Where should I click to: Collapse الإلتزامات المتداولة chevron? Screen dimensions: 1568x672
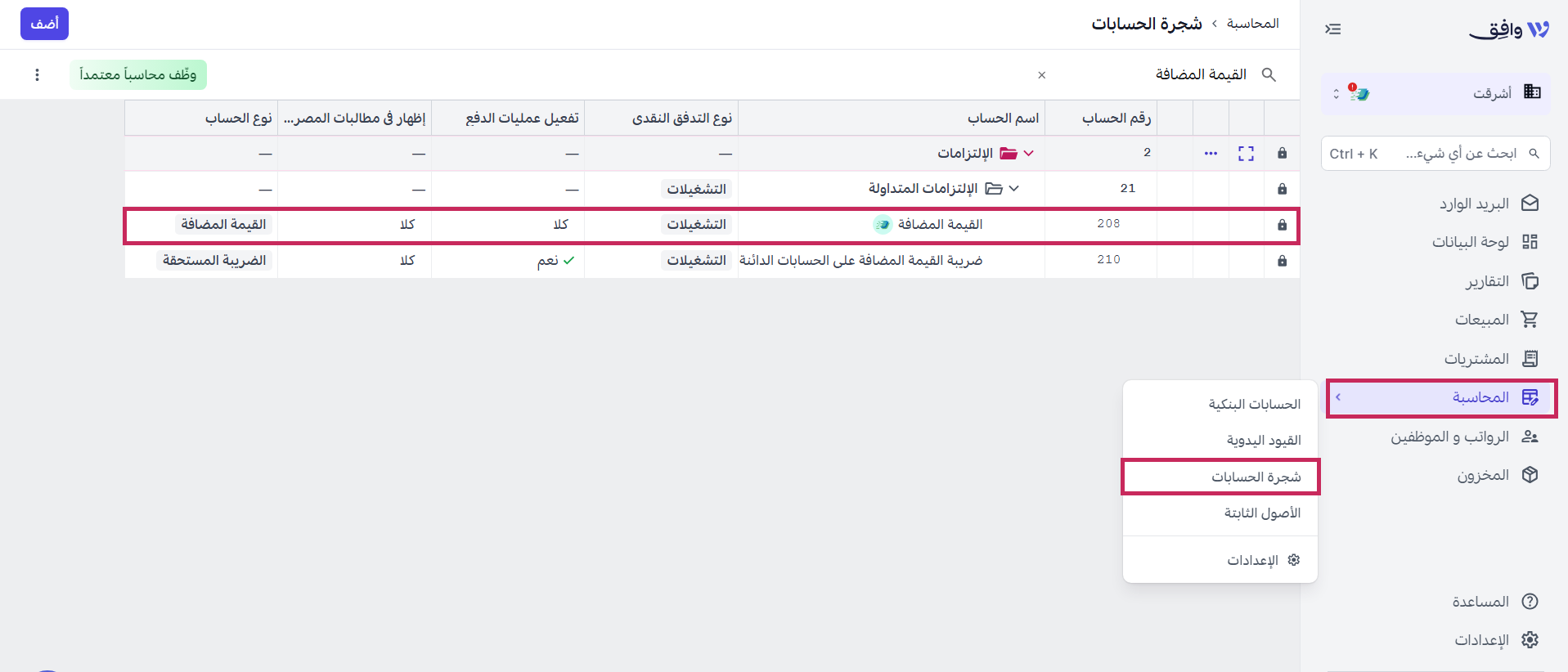[1014, 189]
